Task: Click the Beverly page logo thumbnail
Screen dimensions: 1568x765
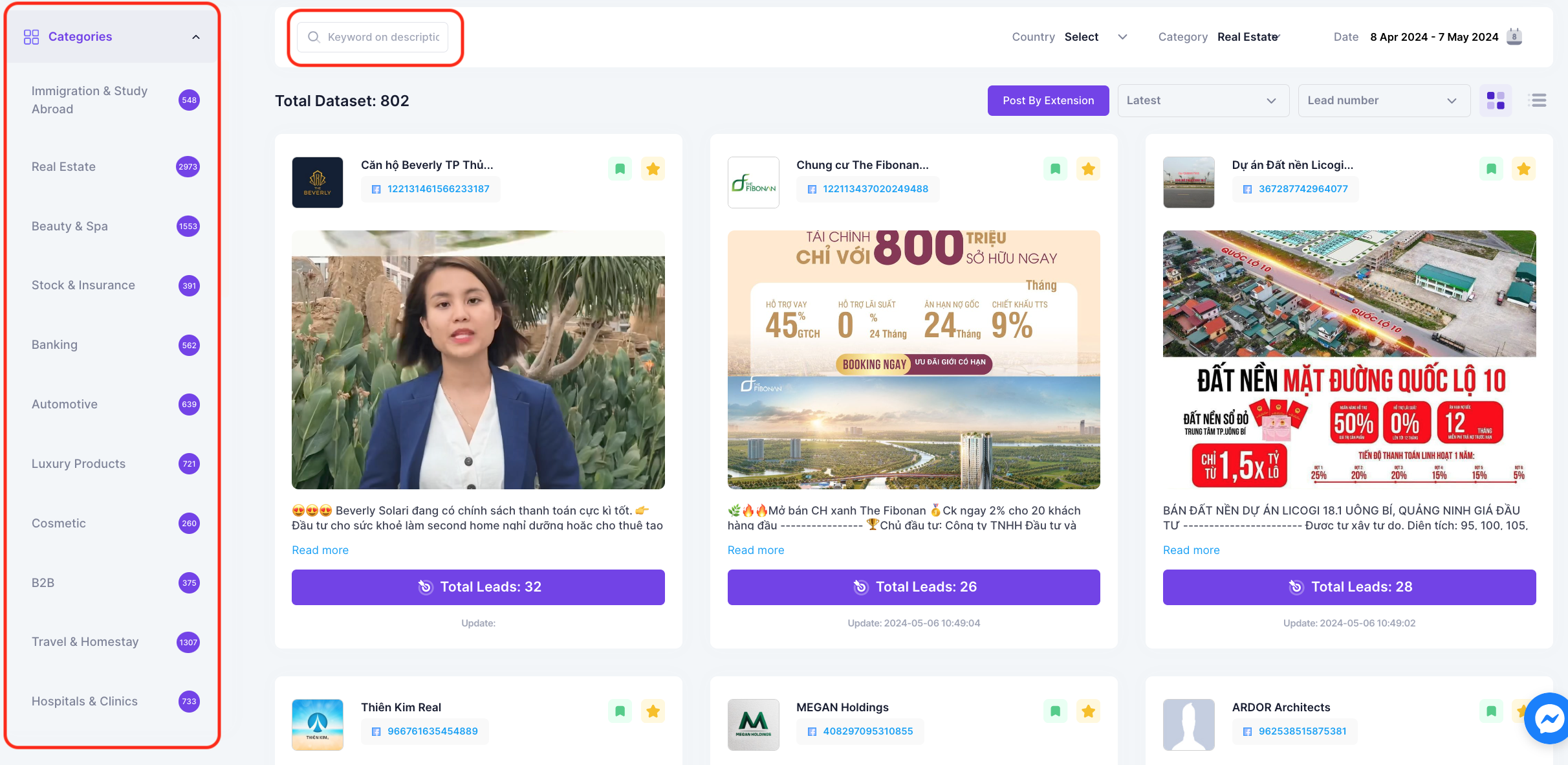Action: click(x=317, y=182)
